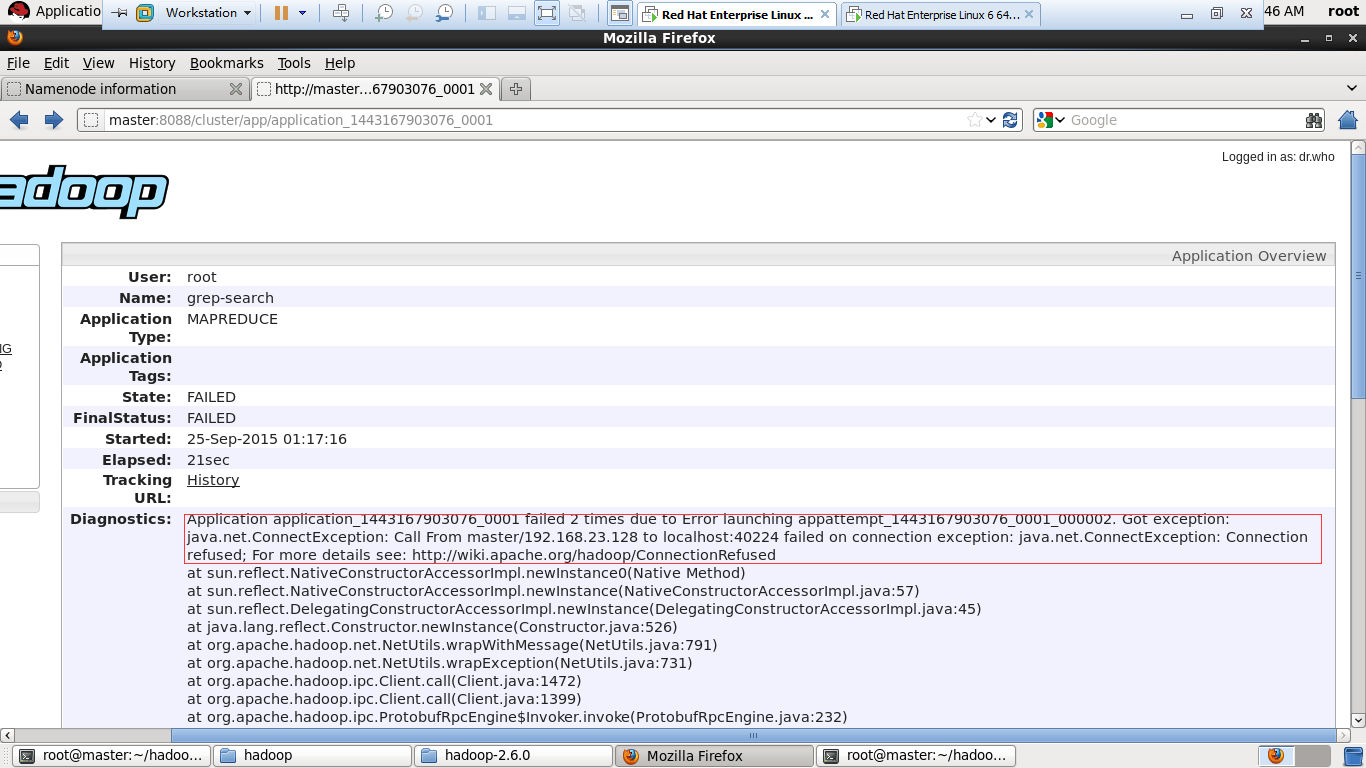
Task: Open hadoop-2.6.0 folder window from taskbar
Action: 514,755
